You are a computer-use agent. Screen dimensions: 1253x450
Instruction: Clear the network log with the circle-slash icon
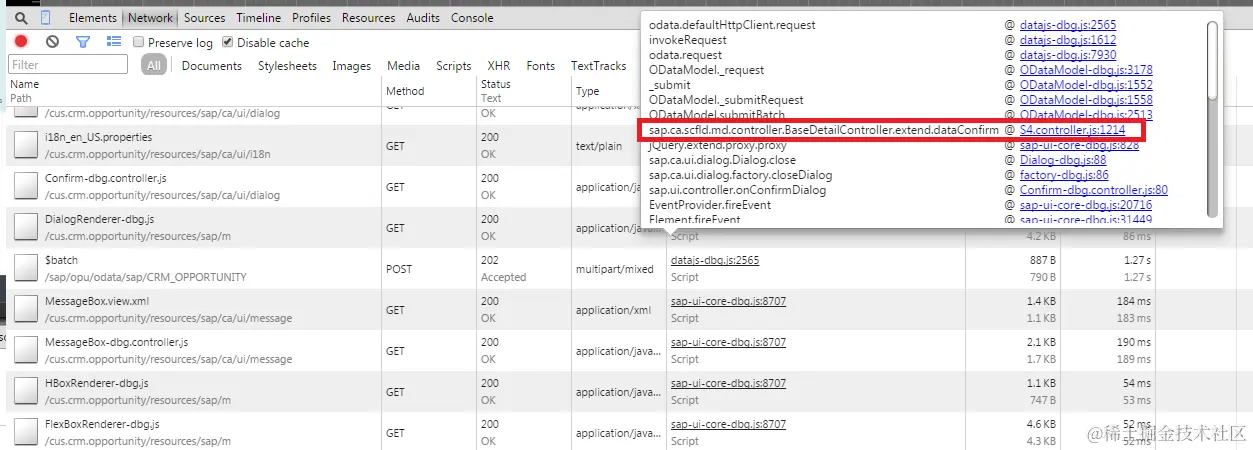coord(52,42)
